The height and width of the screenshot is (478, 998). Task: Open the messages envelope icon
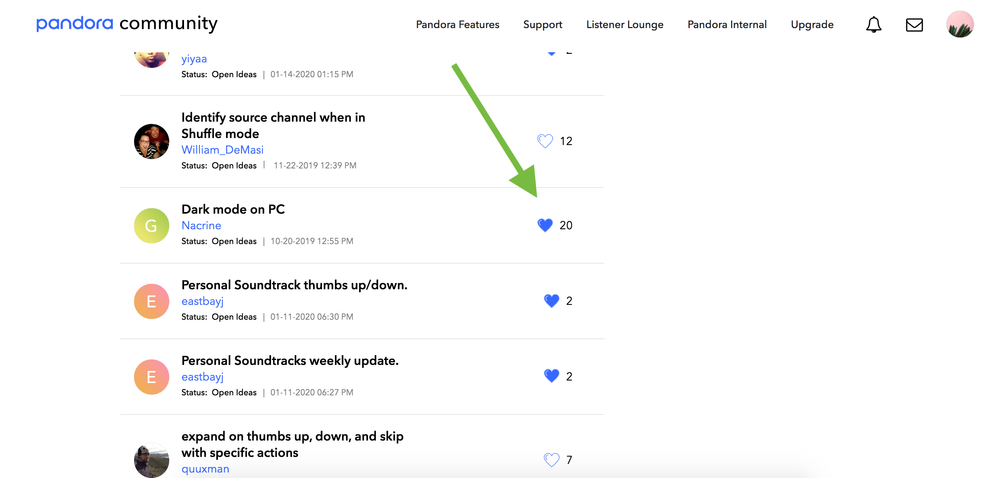[x=914, y=25]
